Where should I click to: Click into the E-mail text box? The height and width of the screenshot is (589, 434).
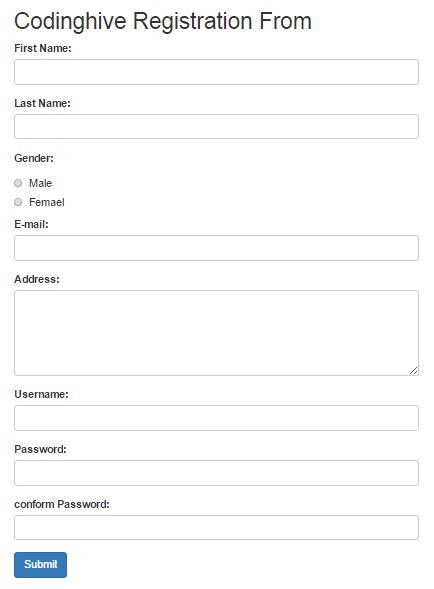(216, 248)
